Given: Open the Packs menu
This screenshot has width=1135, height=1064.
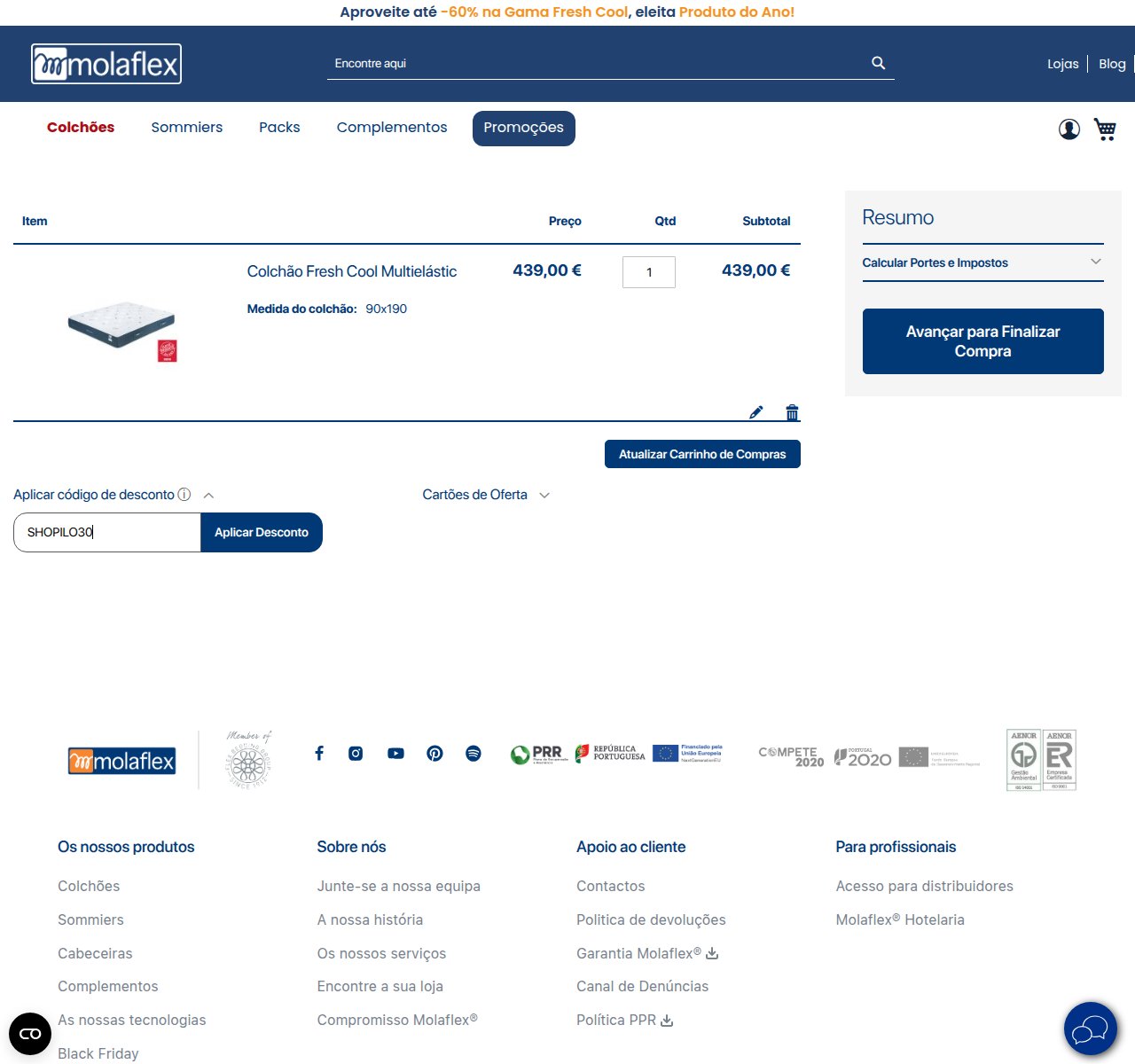Looking at the screenshot, I should tap(279, 128).
